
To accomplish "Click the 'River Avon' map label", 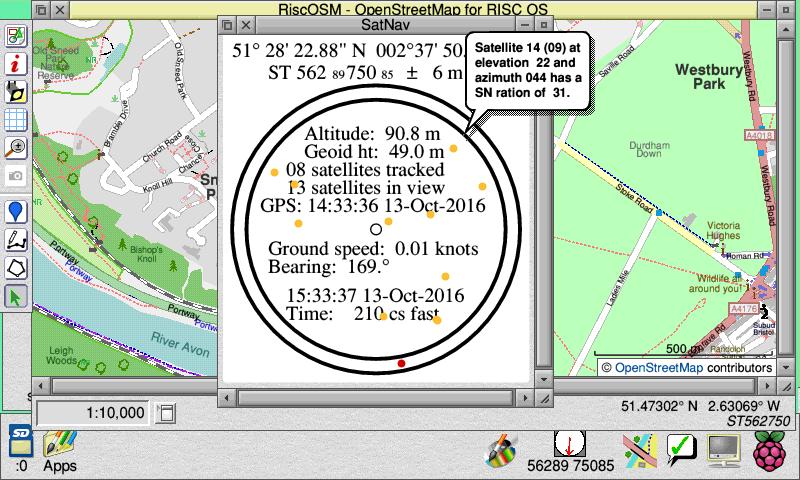I will (180, 344).
